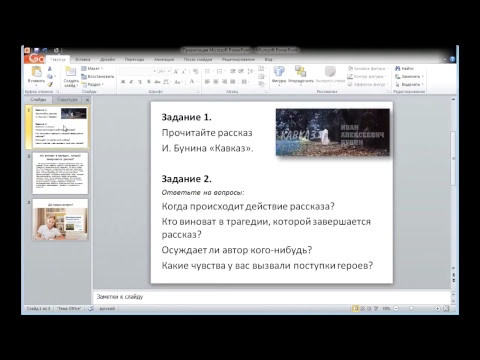Click the Find (Найти) button

tap(404, 69)
